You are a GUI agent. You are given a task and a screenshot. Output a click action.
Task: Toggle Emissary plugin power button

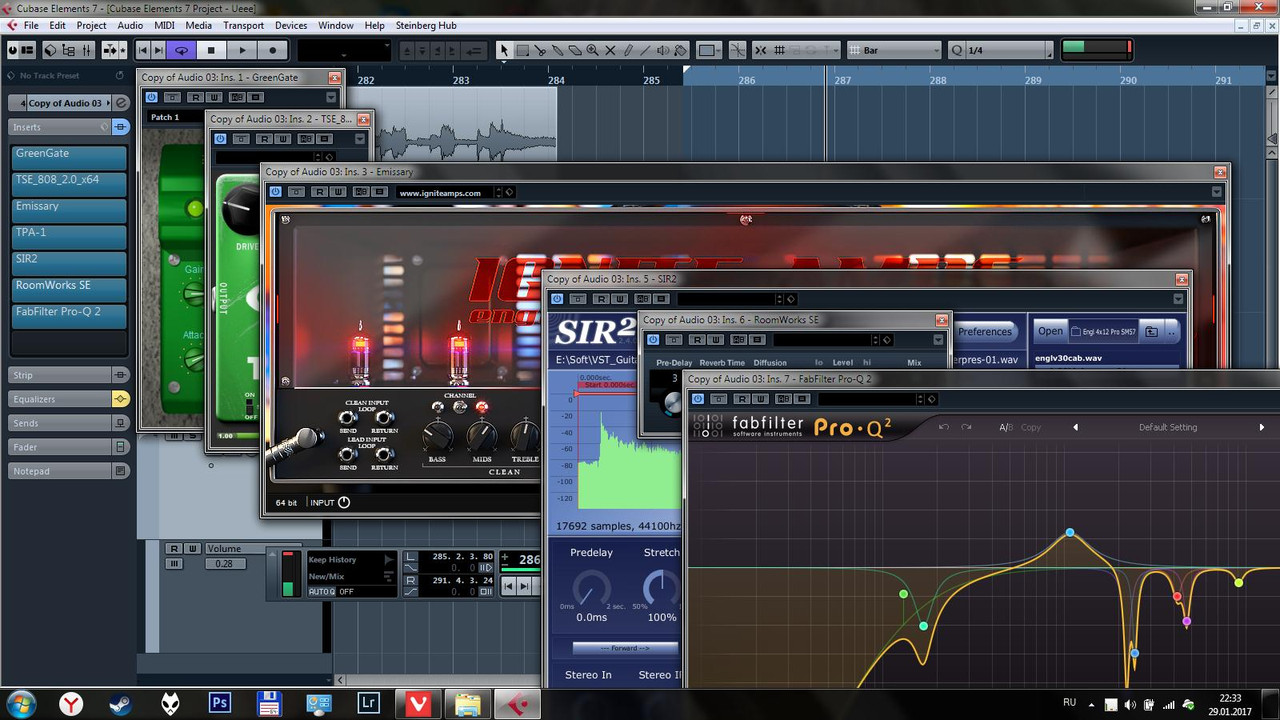pyautogui.click(x=275, y=192)
